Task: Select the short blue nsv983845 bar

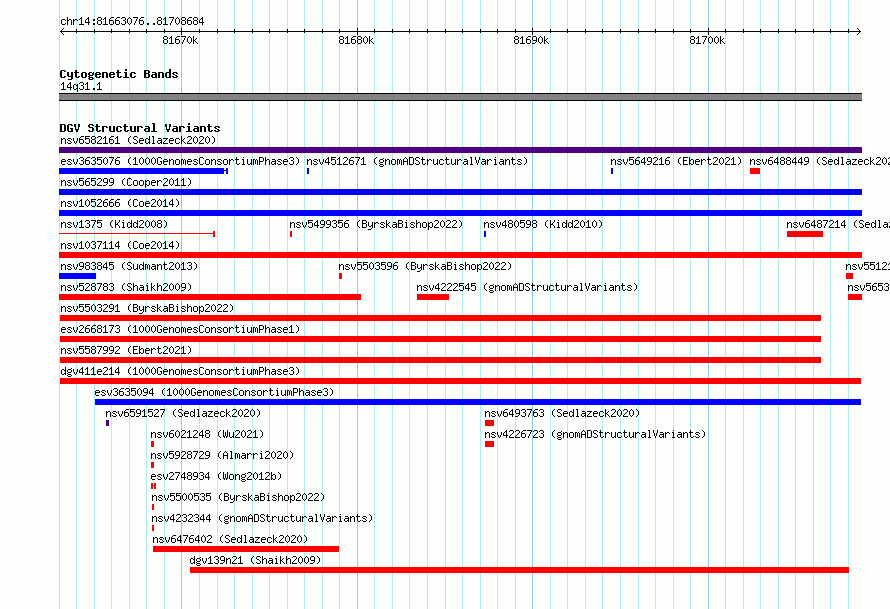Action: (77, 276)
